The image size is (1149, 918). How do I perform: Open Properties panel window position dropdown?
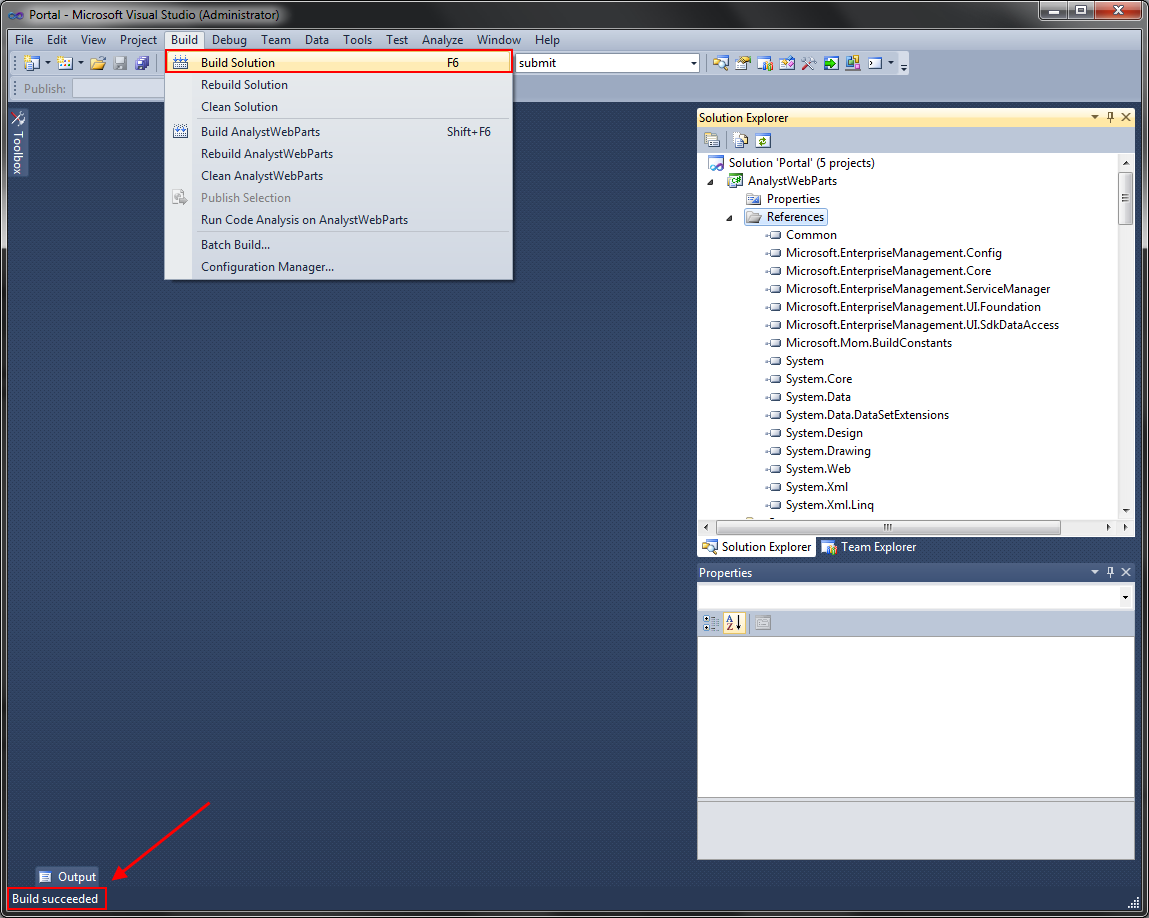(1095, 572)
